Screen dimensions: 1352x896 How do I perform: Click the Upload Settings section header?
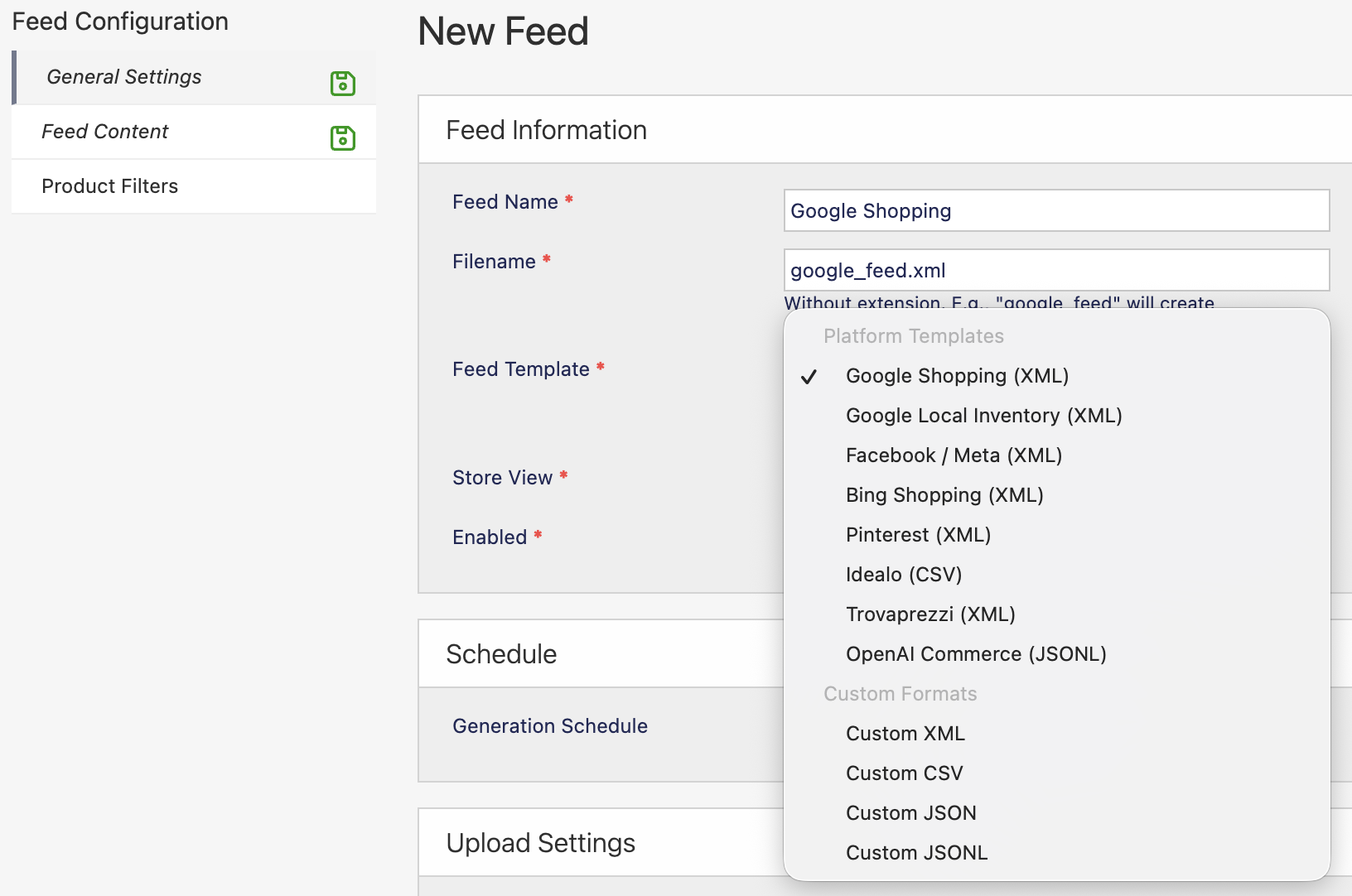[540, 843]
